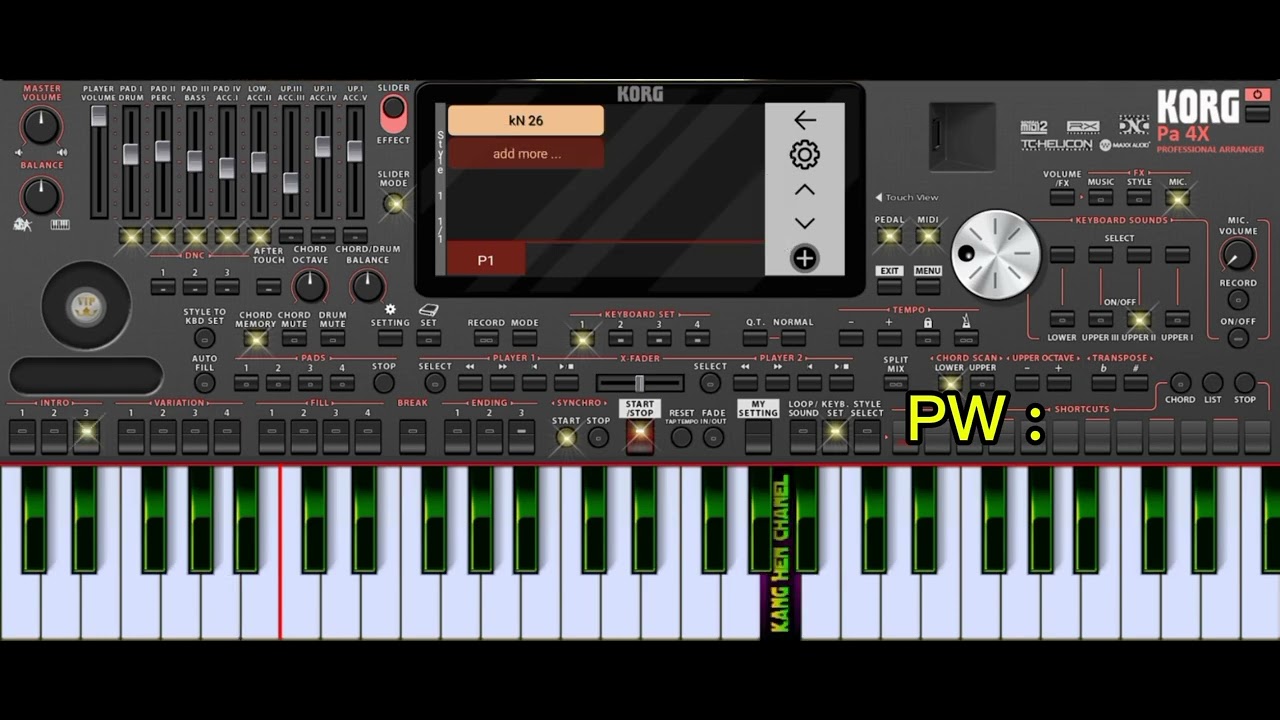Click the My Setting button
Screen dimensions: 1280x720
coord(758,436)
